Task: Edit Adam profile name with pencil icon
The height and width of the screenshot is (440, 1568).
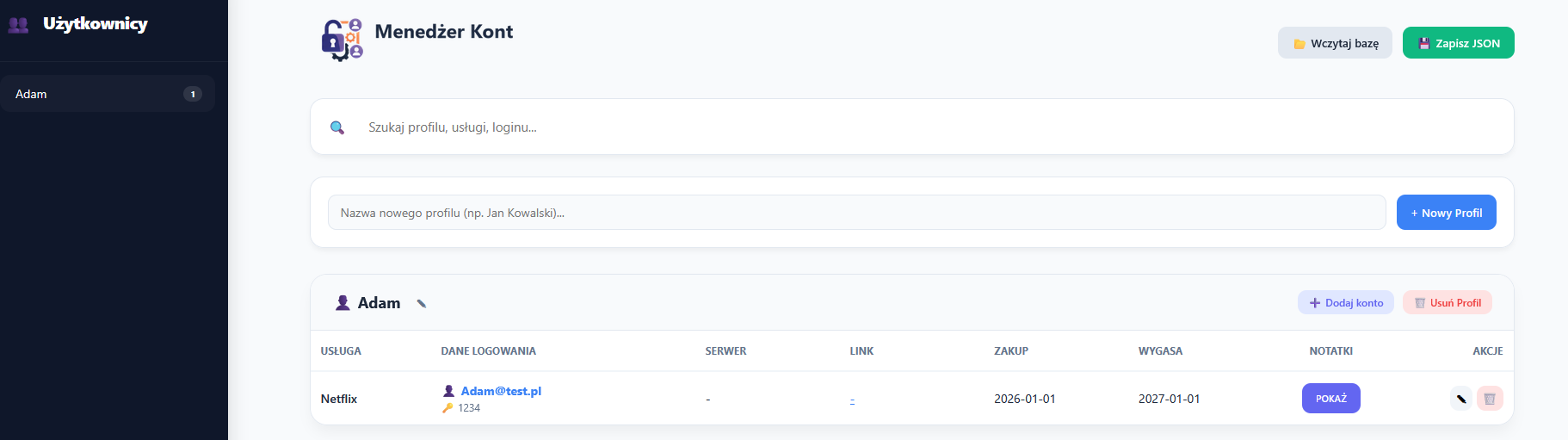Action: pyautogui.click(x=422, y=303)
